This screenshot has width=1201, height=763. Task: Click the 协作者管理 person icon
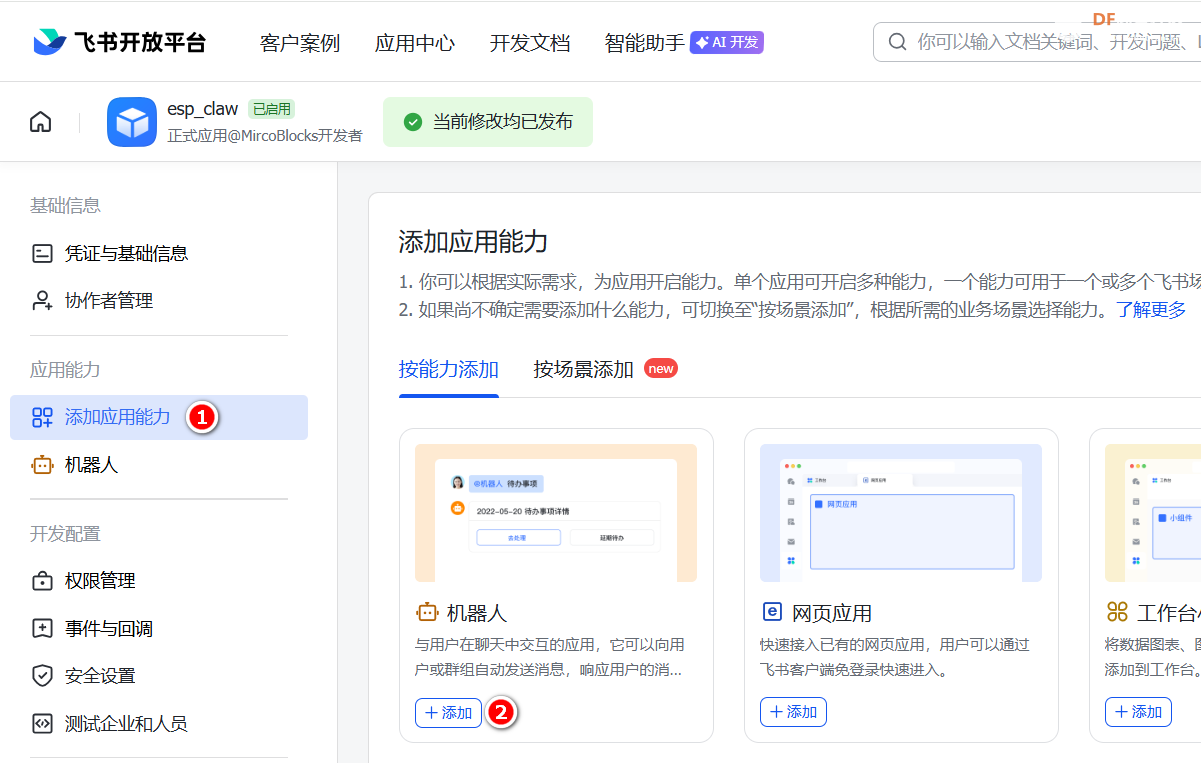42,300
